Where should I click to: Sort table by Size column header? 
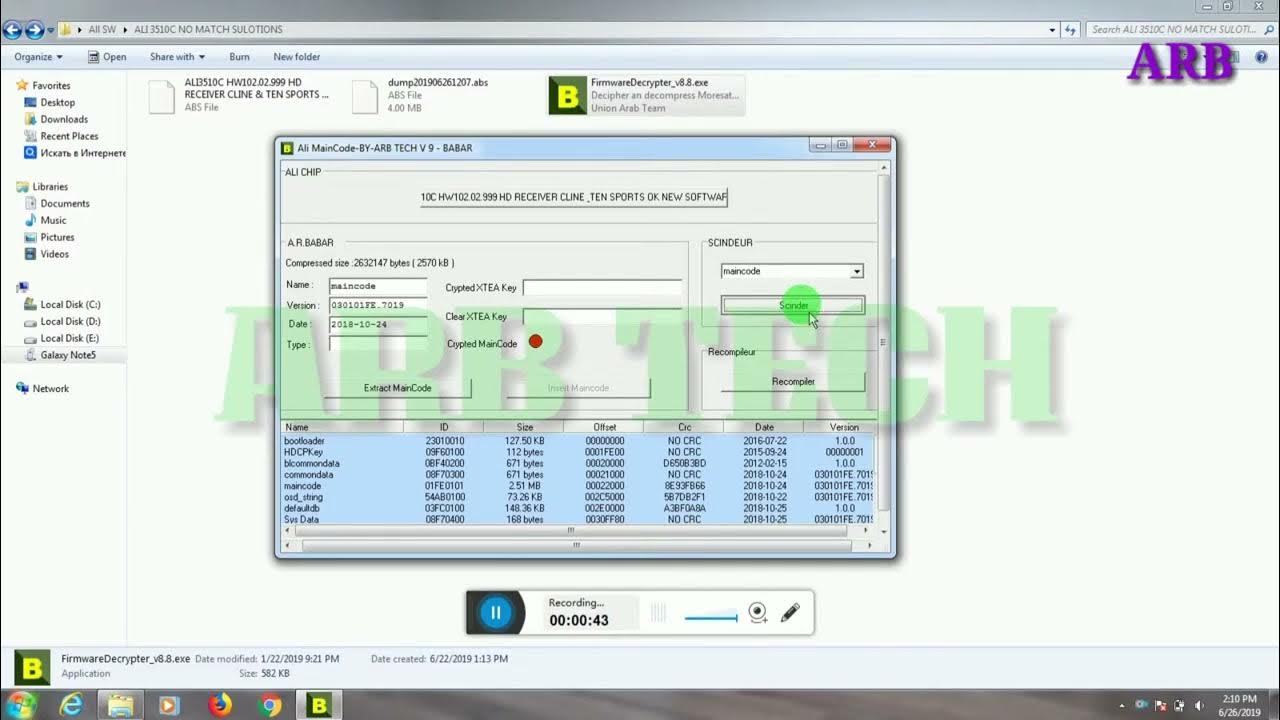pos(524,427)
